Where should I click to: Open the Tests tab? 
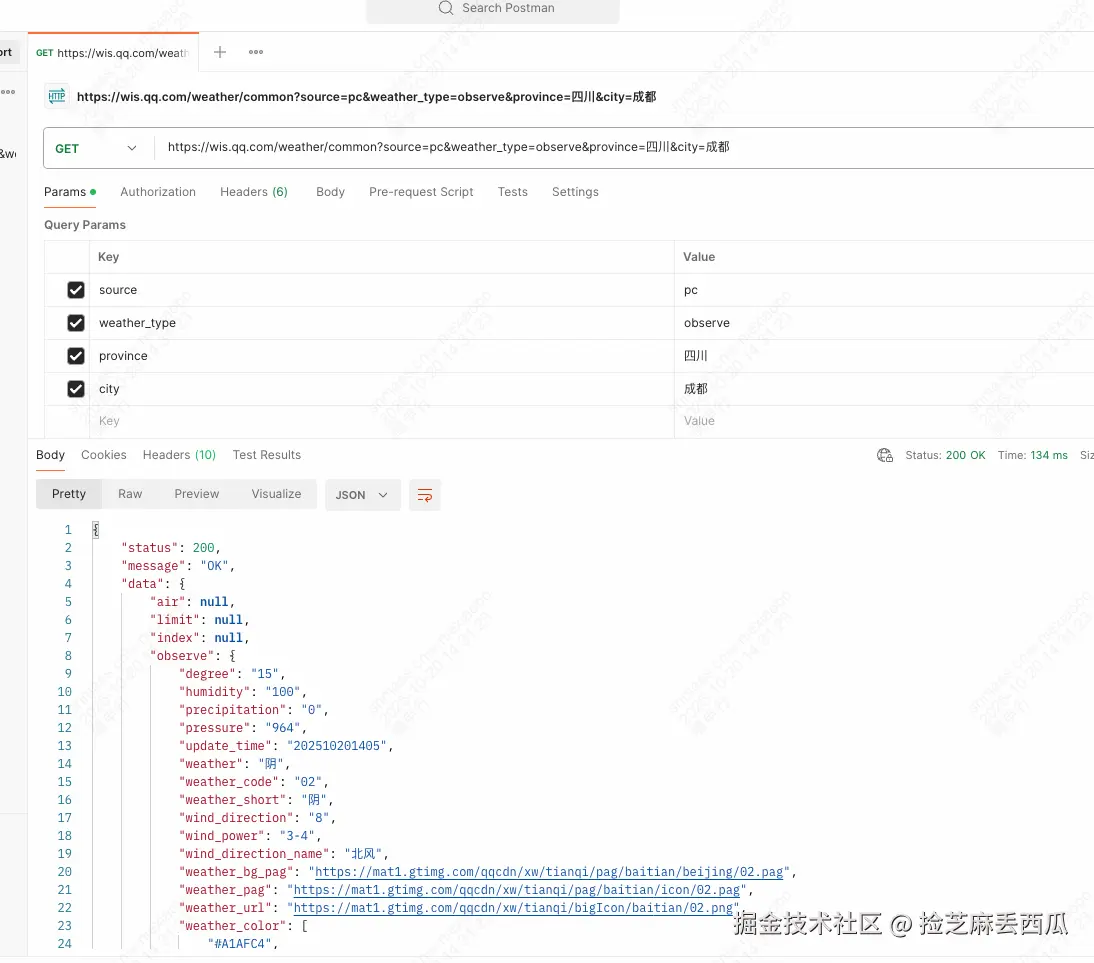click(512, 192)
